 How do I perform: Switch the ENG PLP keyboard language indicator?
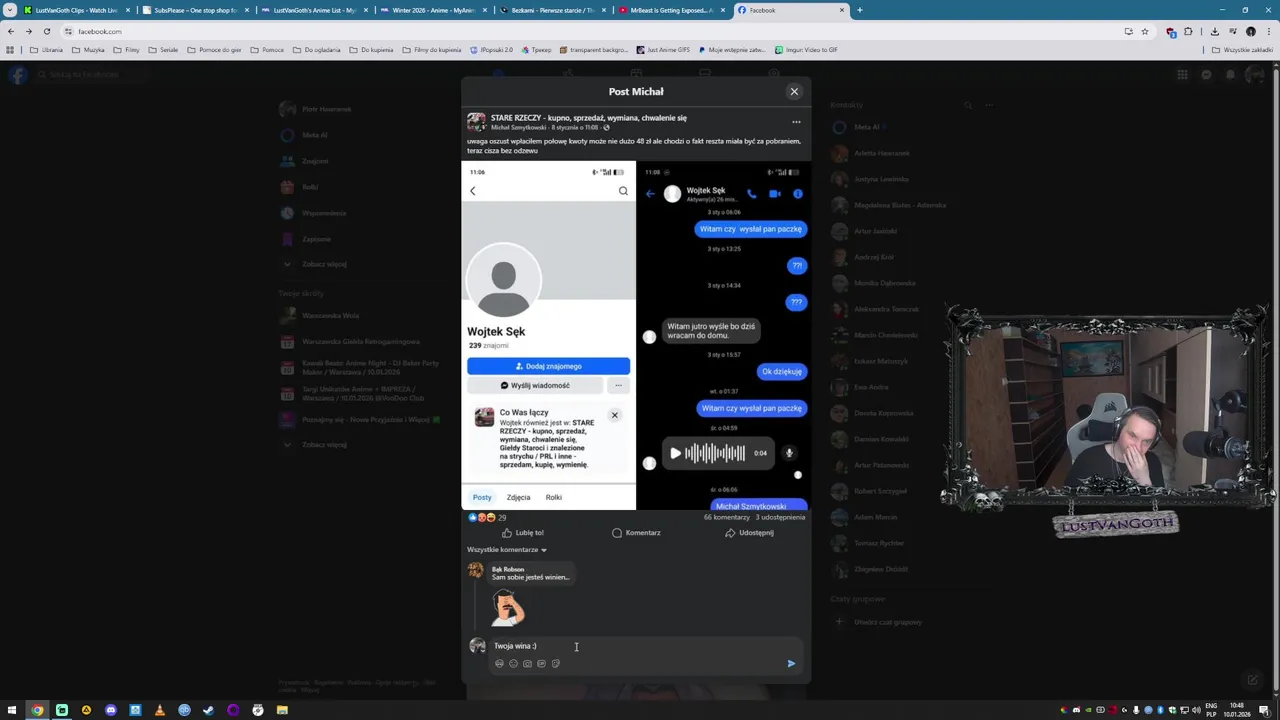tap(1211, 710)
